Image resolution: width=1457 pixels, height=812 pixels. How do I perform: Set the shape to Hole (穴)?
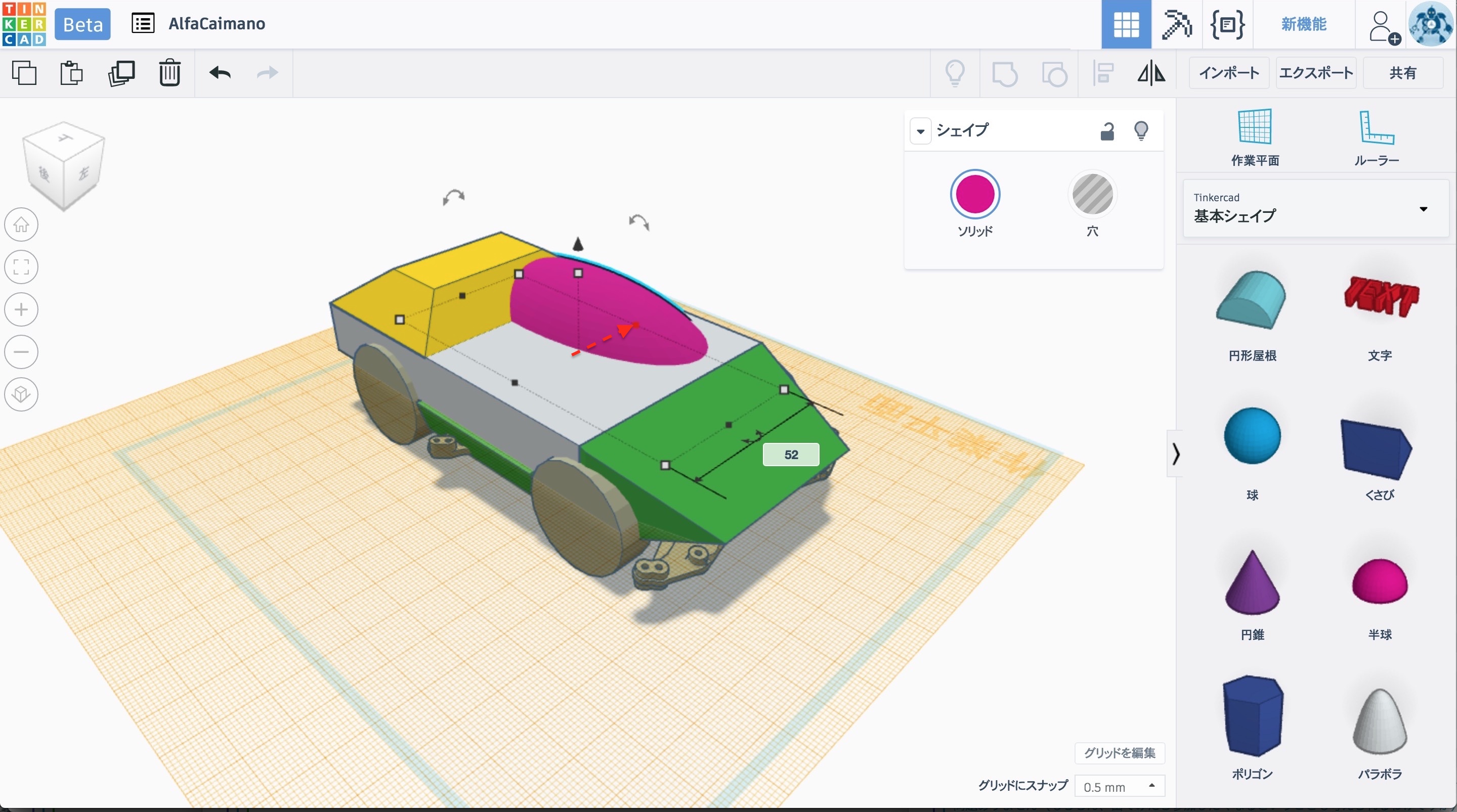click(x=1092, y=195)
